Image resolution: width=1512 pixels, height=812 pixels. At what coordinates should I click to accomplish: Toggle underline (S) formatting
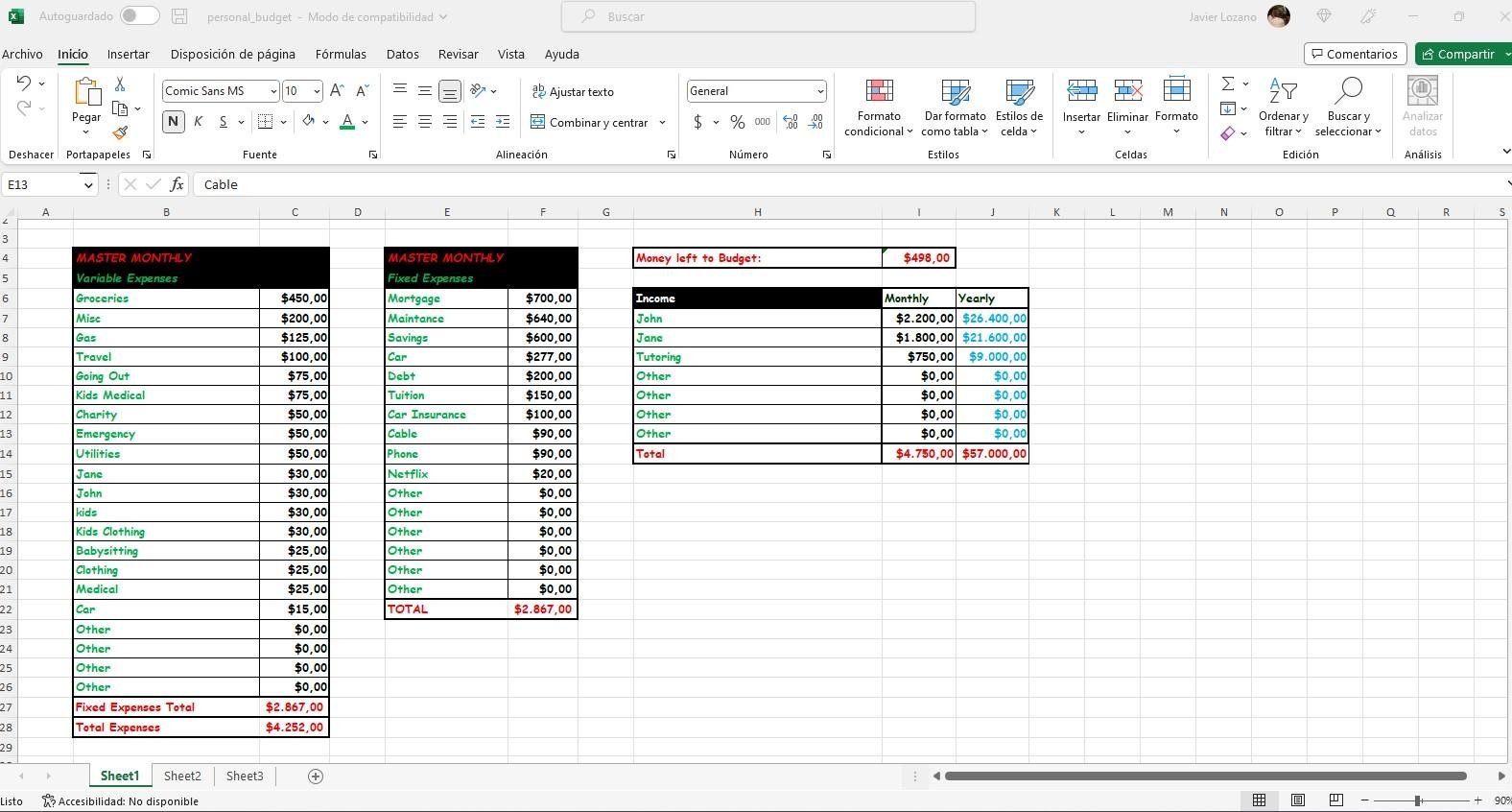tap(223, 122)
